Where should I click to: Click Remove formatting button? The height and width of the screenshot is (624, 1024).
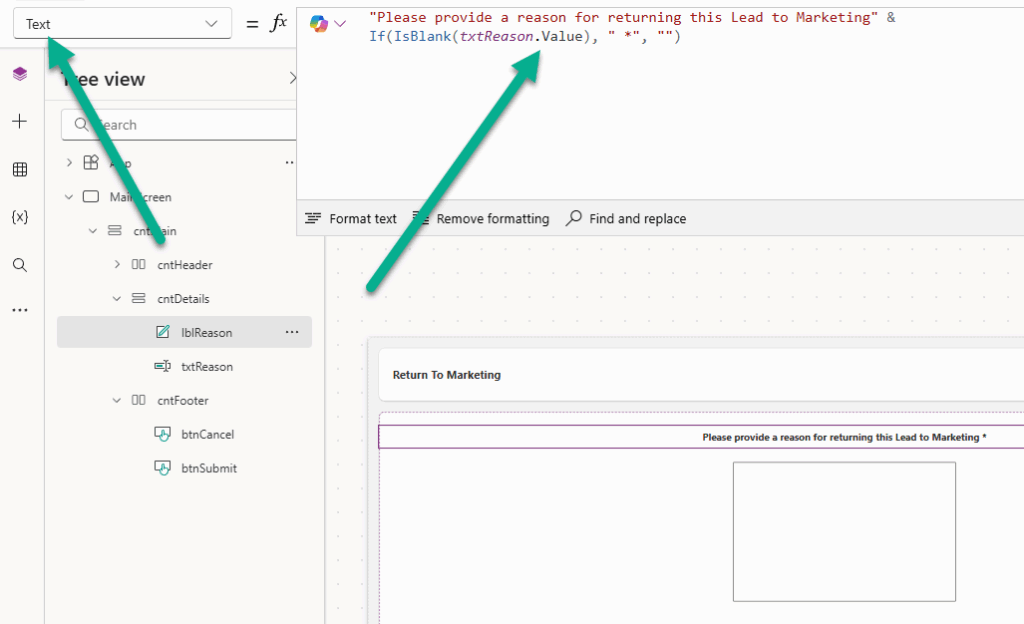coord(481,219)
